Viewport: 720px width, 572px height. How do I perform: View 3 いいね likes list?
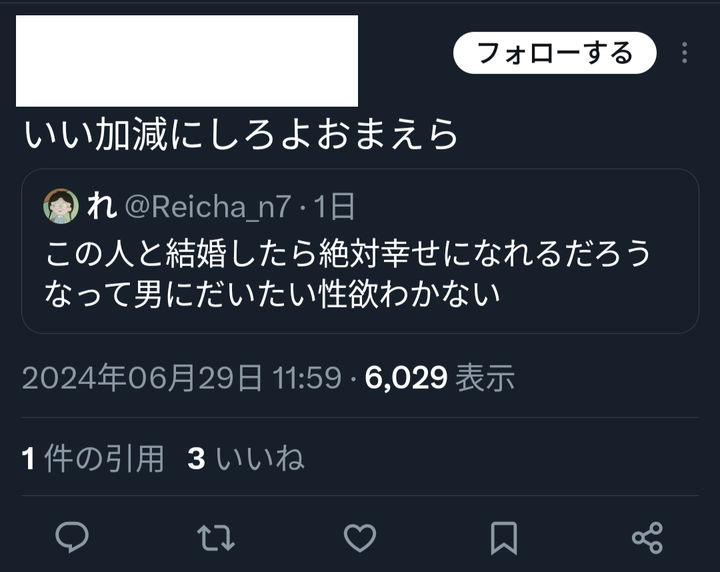click(246, 458)
